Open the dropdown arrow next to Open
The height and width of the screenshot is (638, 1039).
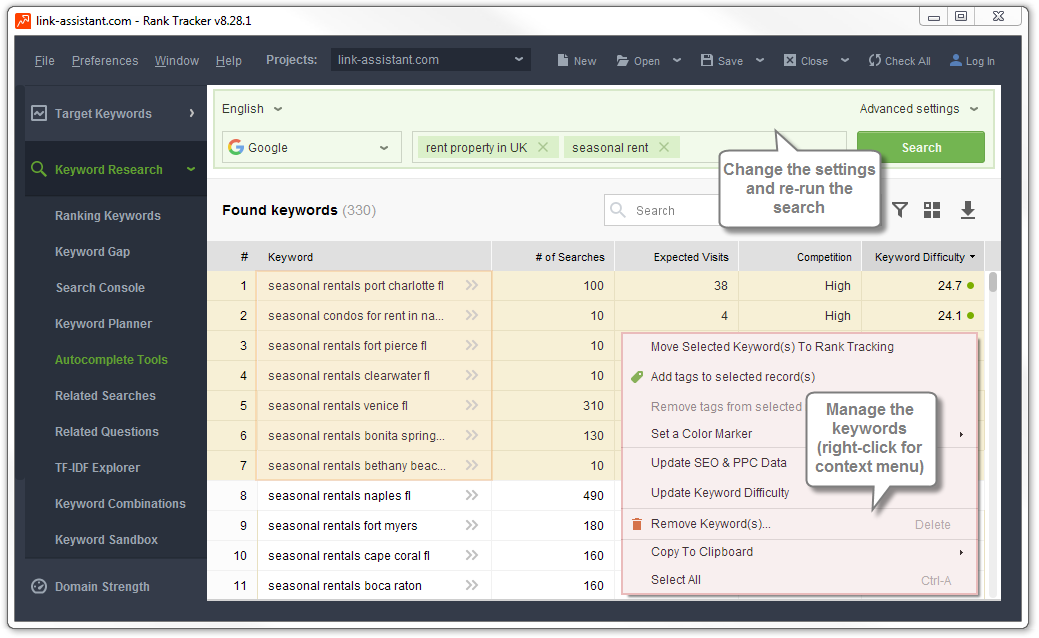coord(677,60)
